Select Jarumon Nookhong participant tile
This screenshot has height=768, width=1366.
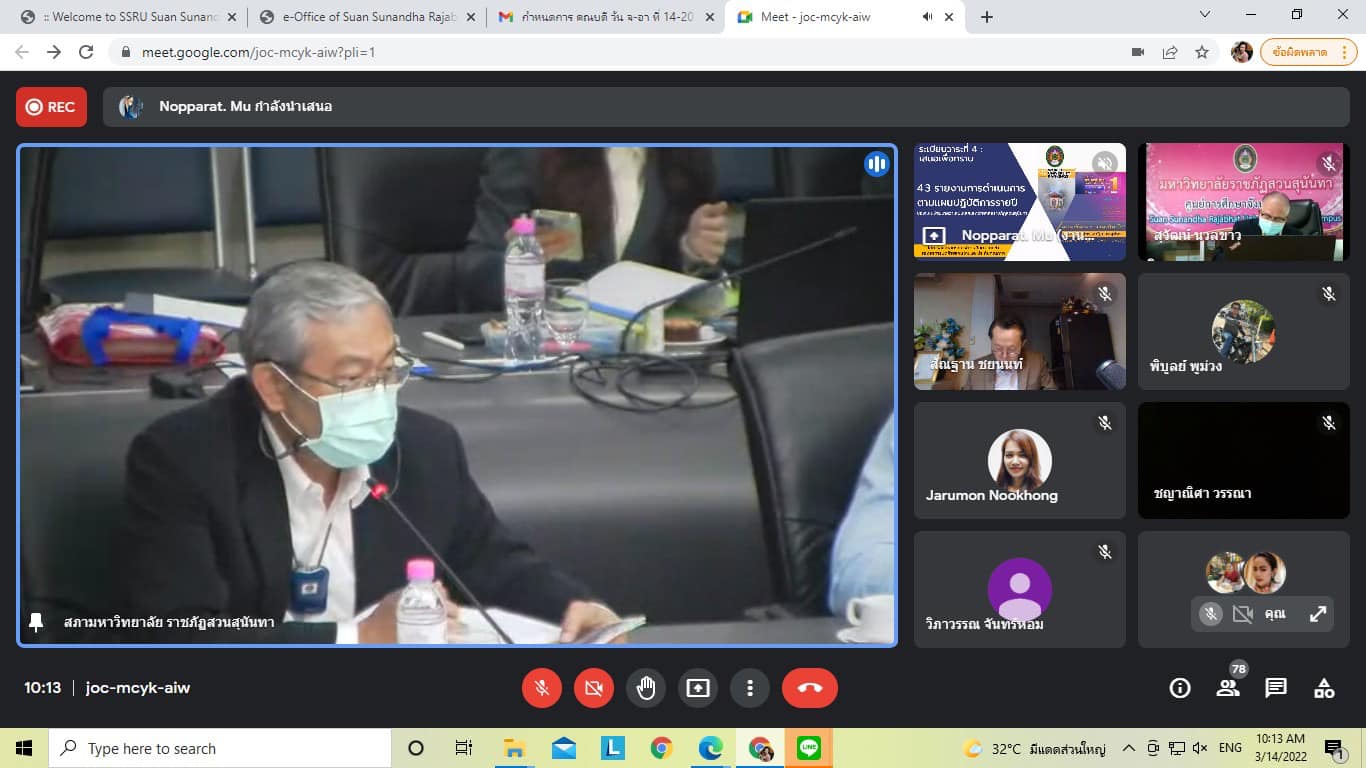pos(1019,461)
